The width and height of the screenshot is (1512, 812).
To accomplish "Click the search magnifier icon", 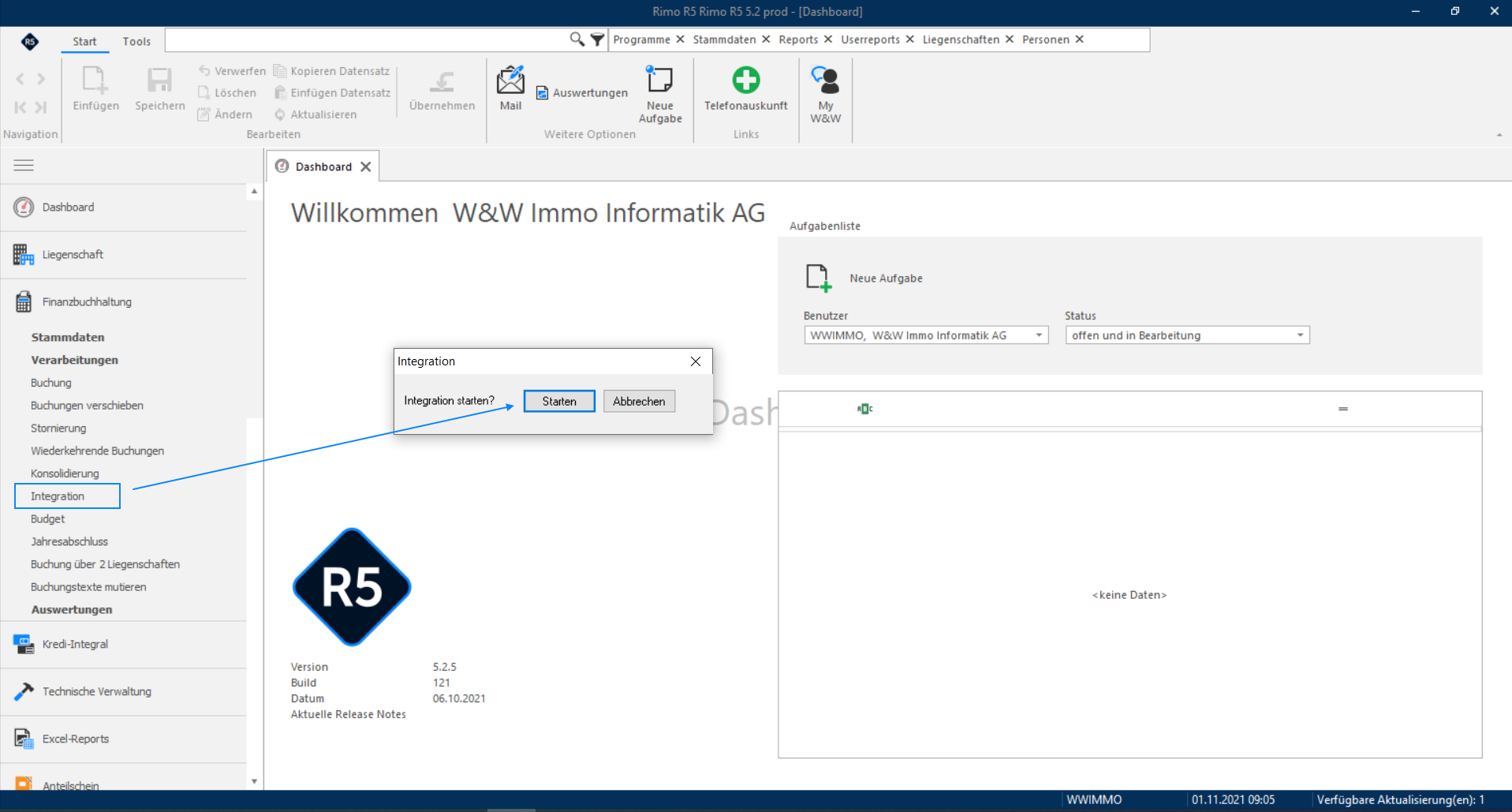I will 577,39.
